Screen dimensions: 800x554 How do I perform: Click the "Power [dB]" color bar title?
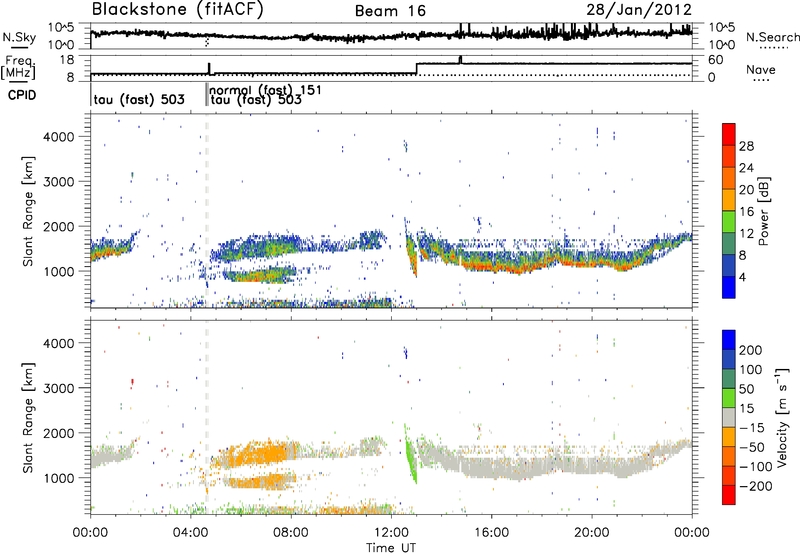coord(764,211)
